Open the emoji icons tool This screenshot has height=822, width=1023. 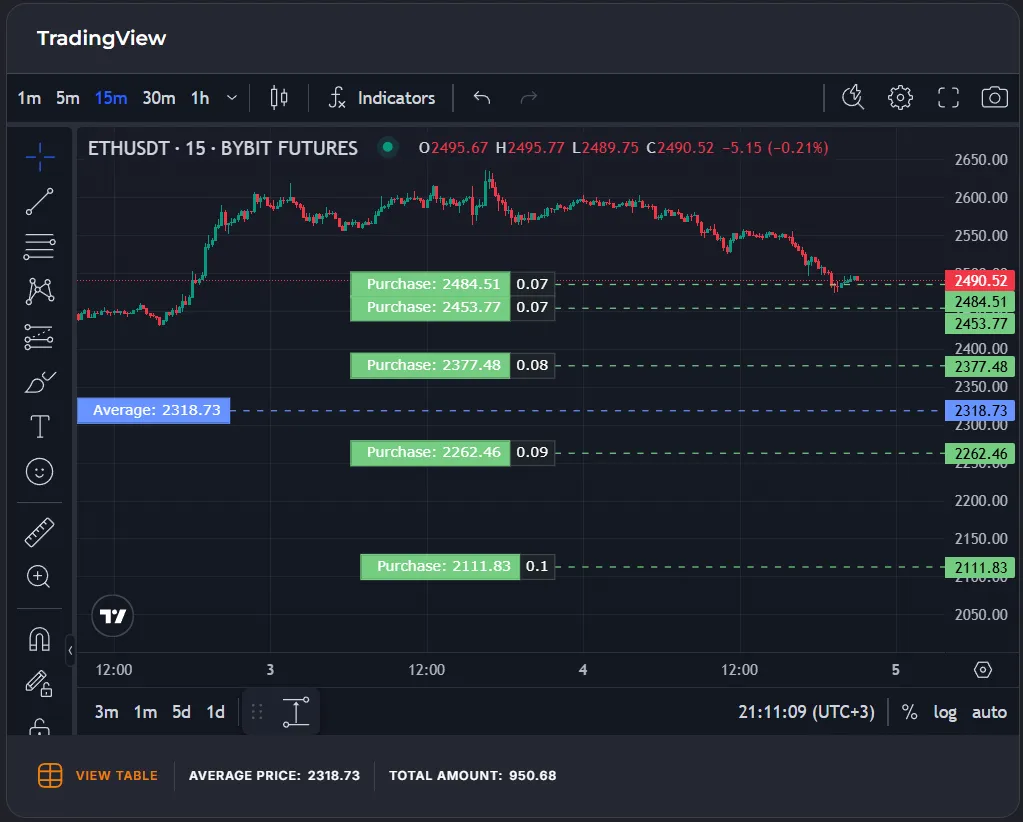pyautogui.click(x=40, y=472)
